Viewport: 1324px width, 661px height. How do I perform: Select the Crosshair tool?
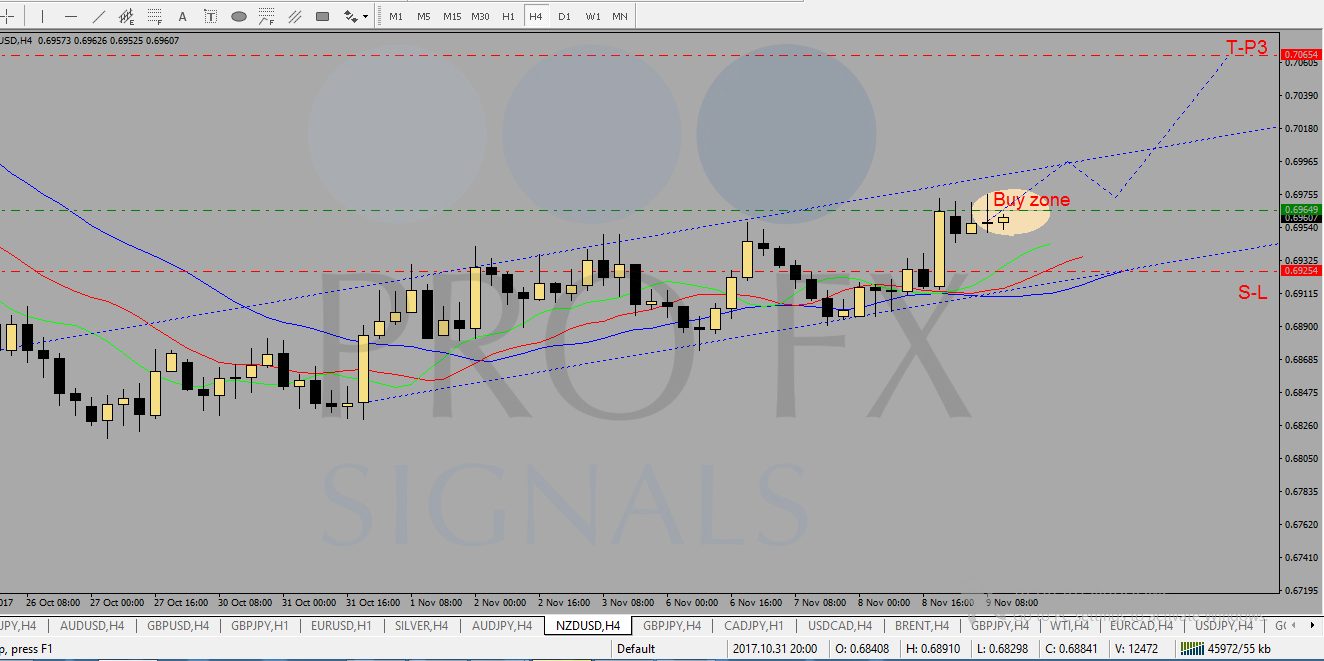[x=8, y=16]
